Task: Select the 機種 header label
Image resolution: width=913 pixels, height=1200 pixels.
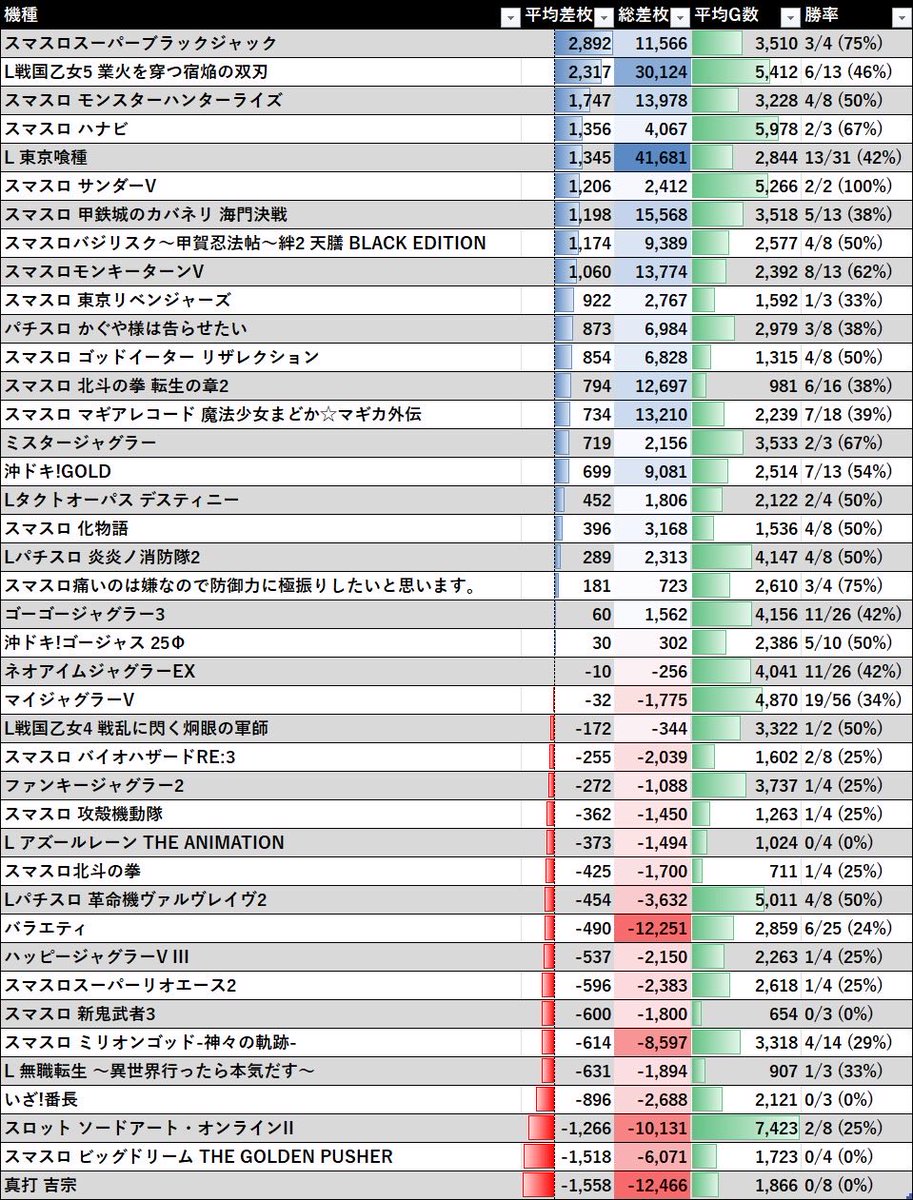Action: [23, 17]
